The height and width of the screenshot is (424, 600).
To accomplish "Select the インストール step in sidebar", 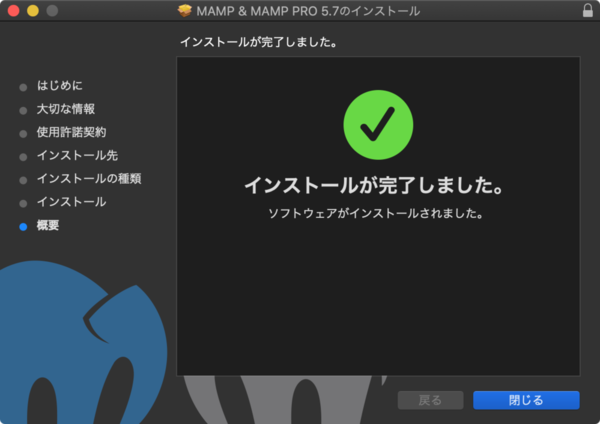I will 72,202.
